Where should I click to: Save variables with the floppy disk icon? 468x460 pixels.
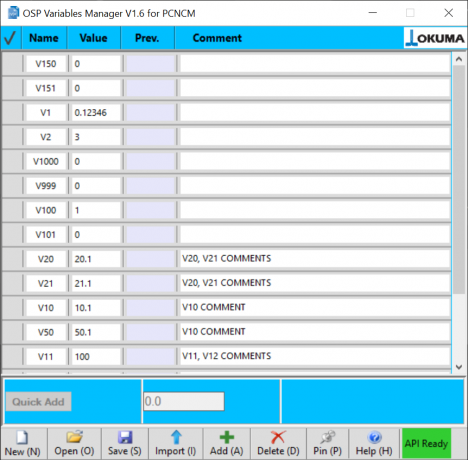coord(125,437)
